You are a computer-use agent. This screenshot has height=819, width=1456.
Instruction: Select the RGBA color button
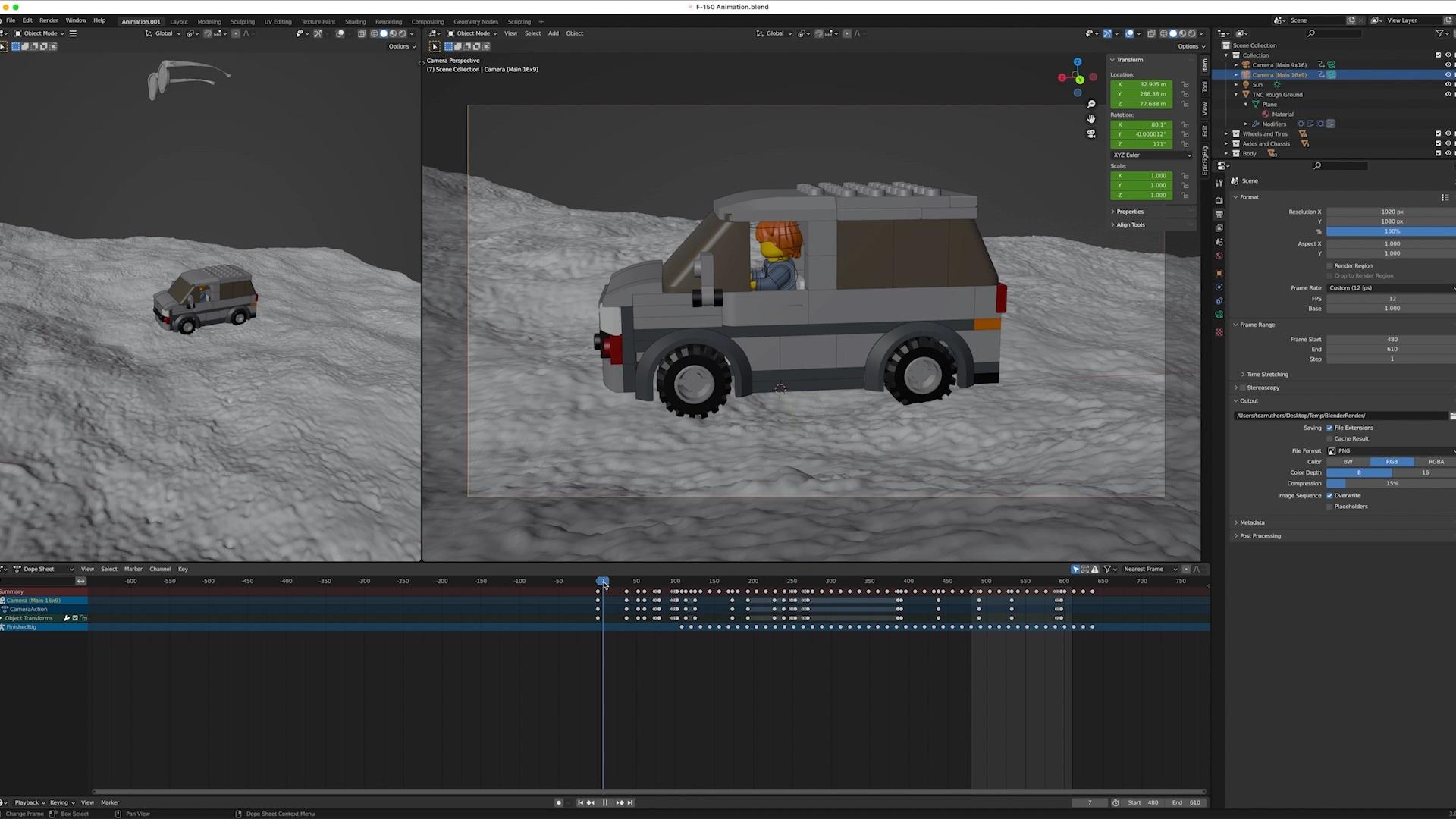tap(1436, 462)
